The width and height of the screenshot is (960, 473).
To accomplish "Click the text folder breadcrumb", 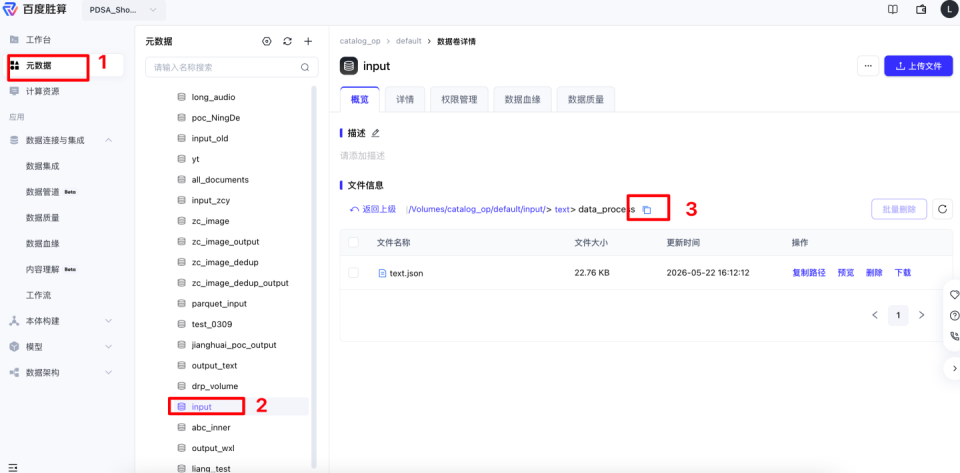I will pos(562,209).
